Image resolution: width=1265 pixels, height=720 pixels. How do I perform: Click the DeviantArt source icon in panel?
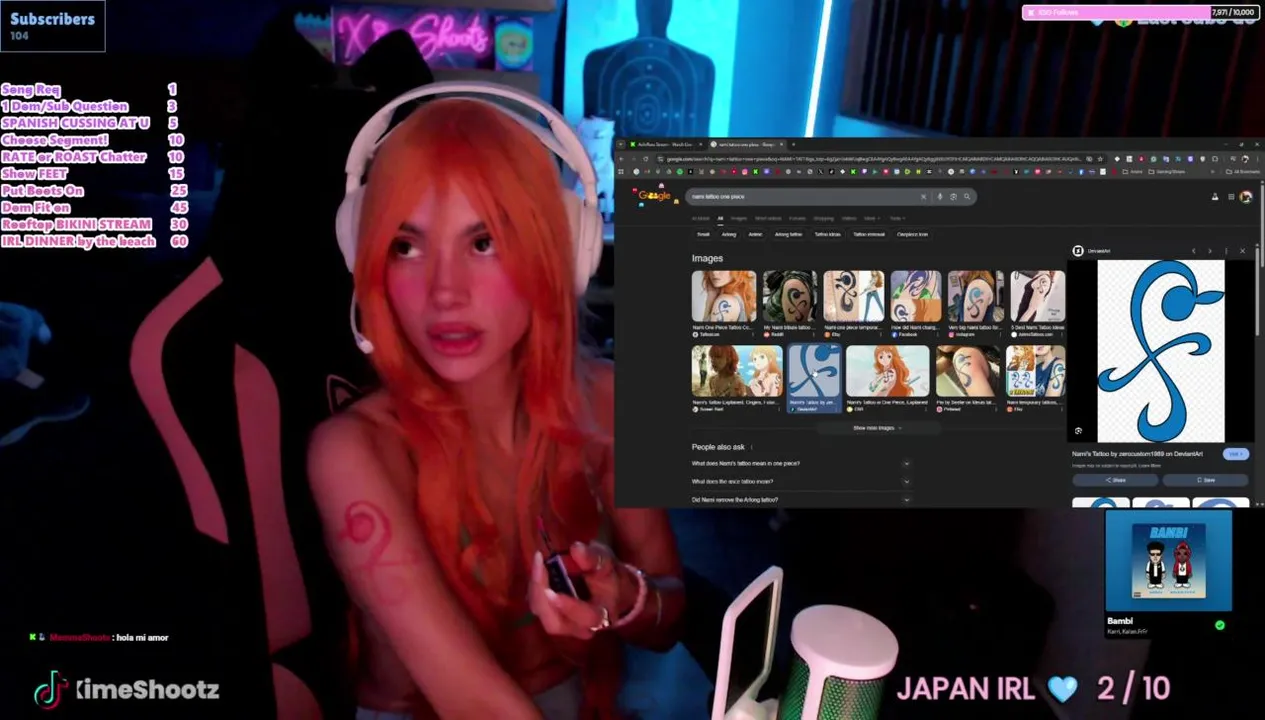[1078, 251]
